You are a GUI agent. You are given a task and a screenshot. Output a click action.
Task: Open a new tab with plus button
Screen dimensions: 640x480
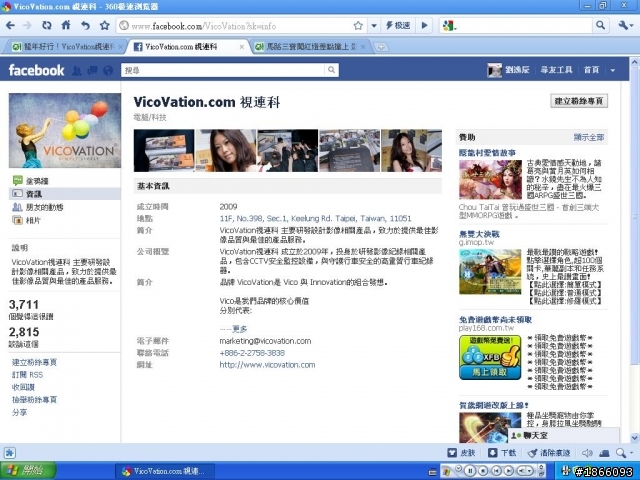click(381, 47)
